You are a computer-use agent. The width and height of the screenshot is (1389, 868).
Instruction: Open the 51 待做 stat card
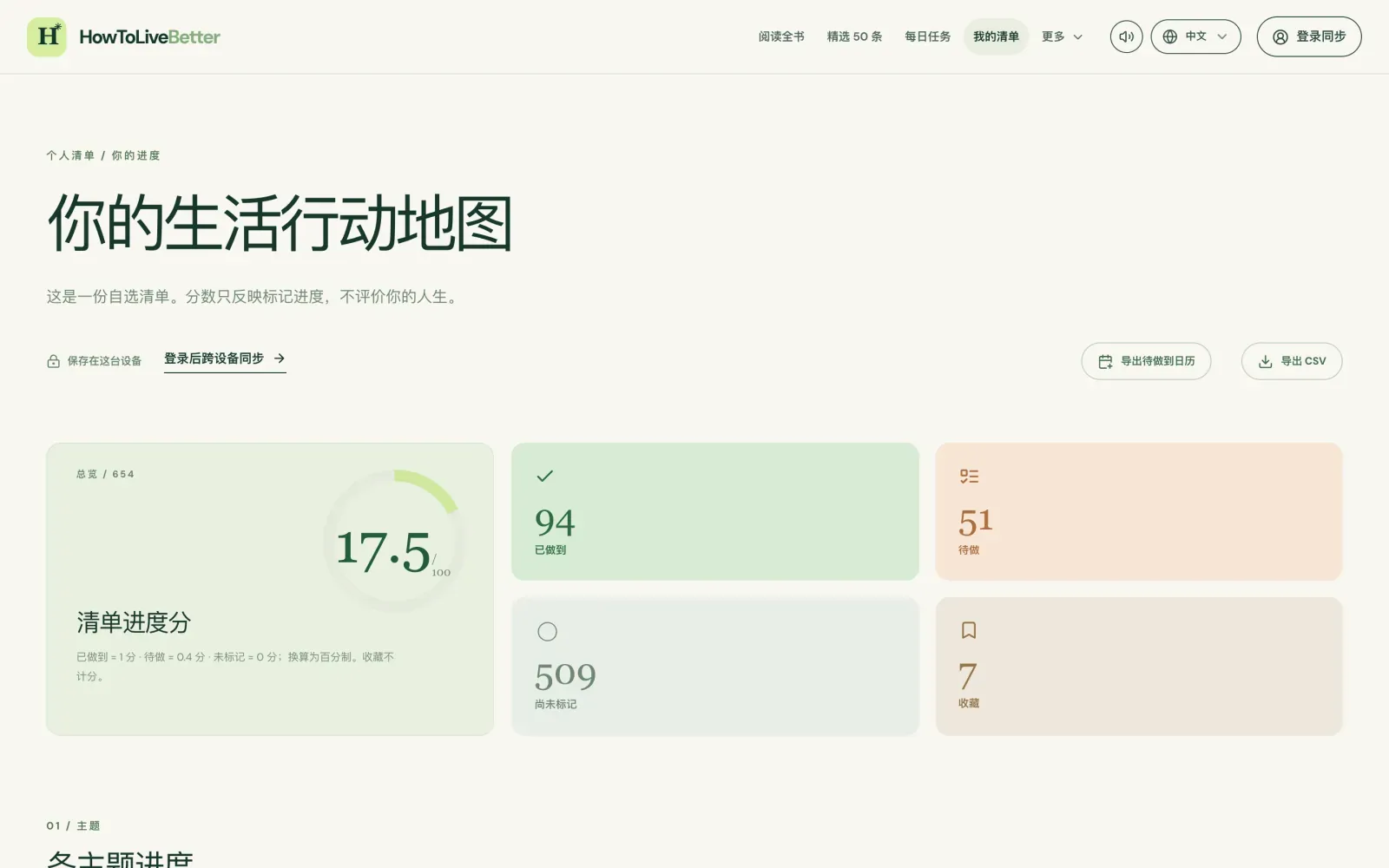tap(1139, 511)
